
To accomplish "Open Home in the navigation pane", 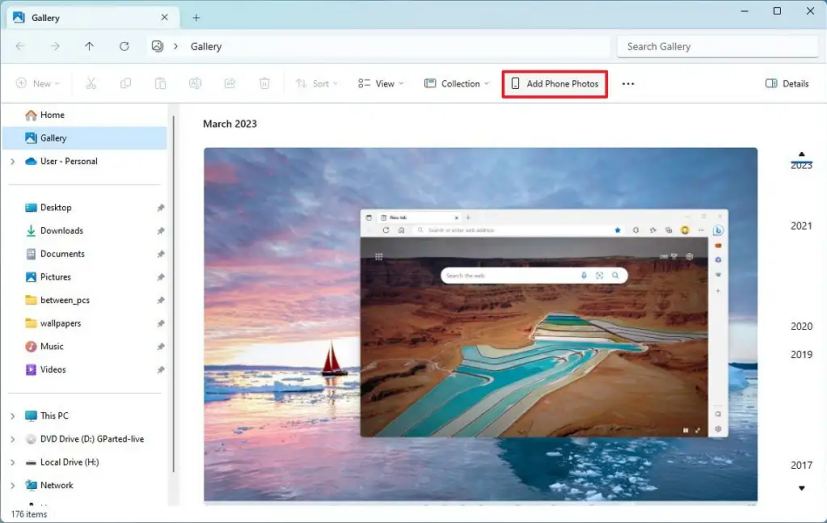I will (x=52, y=114).
